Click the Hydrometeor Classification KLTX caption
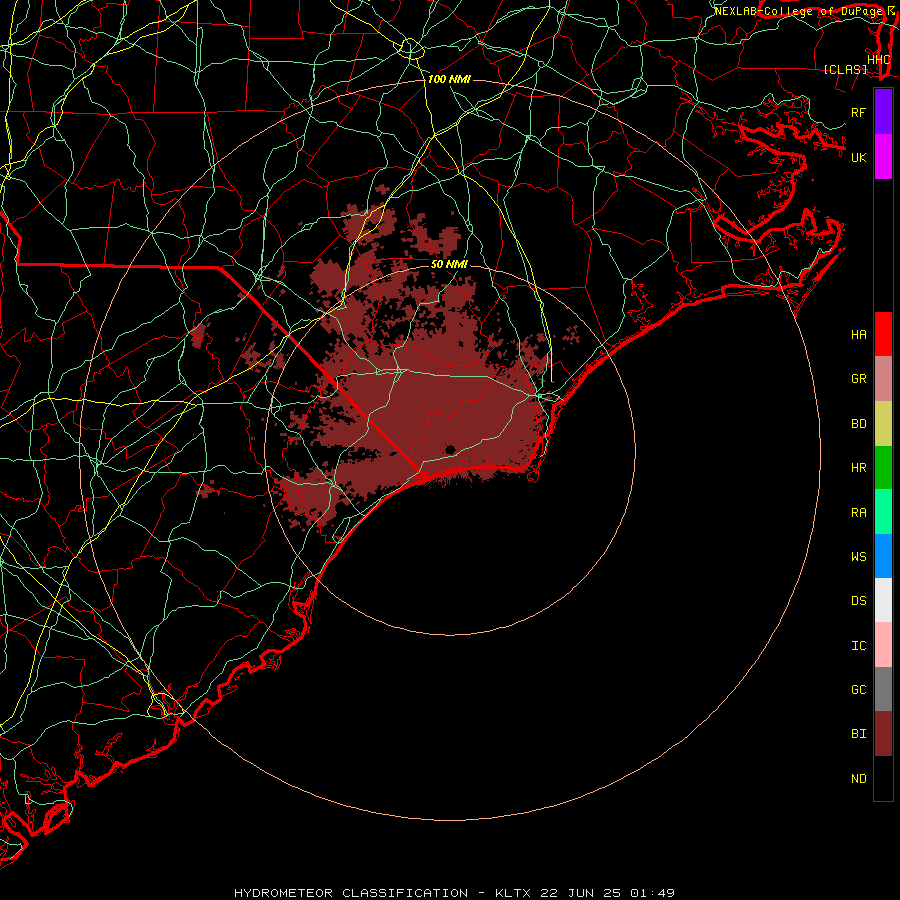 [454, 893]
